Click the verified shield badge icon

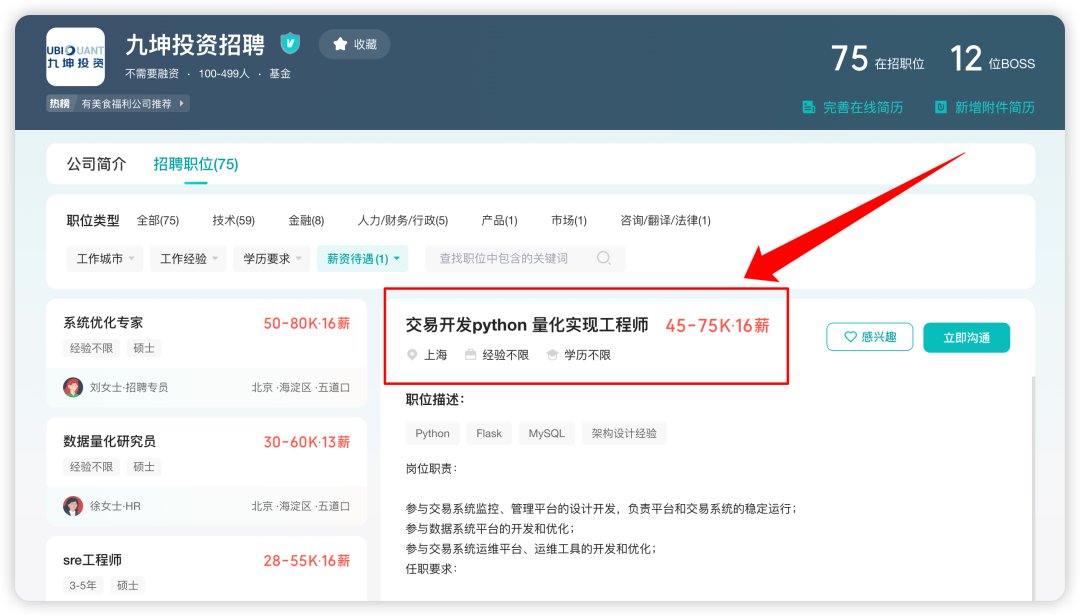[290, 43]
